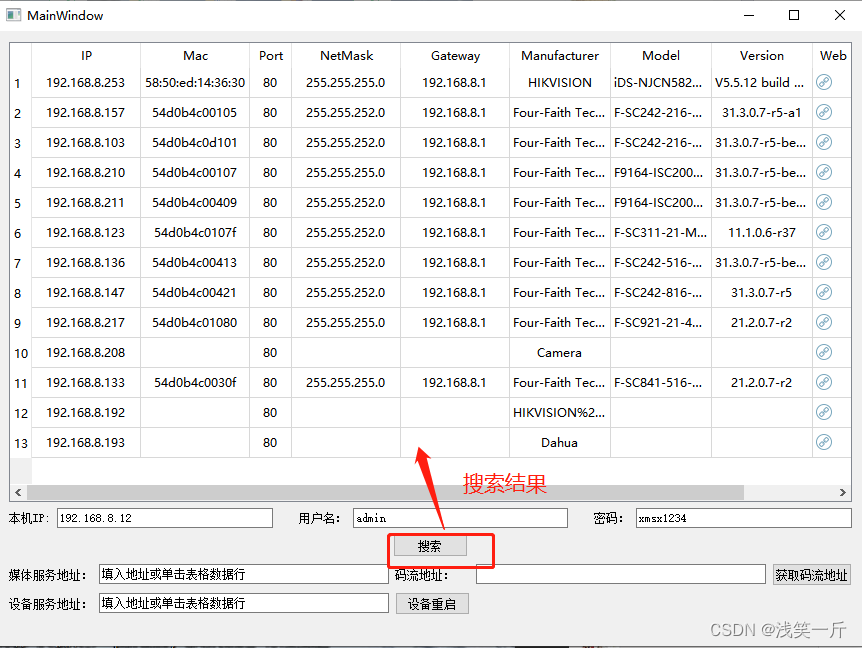Click the Model column header
Screen dimensions: 862x648
coord(661,56)
